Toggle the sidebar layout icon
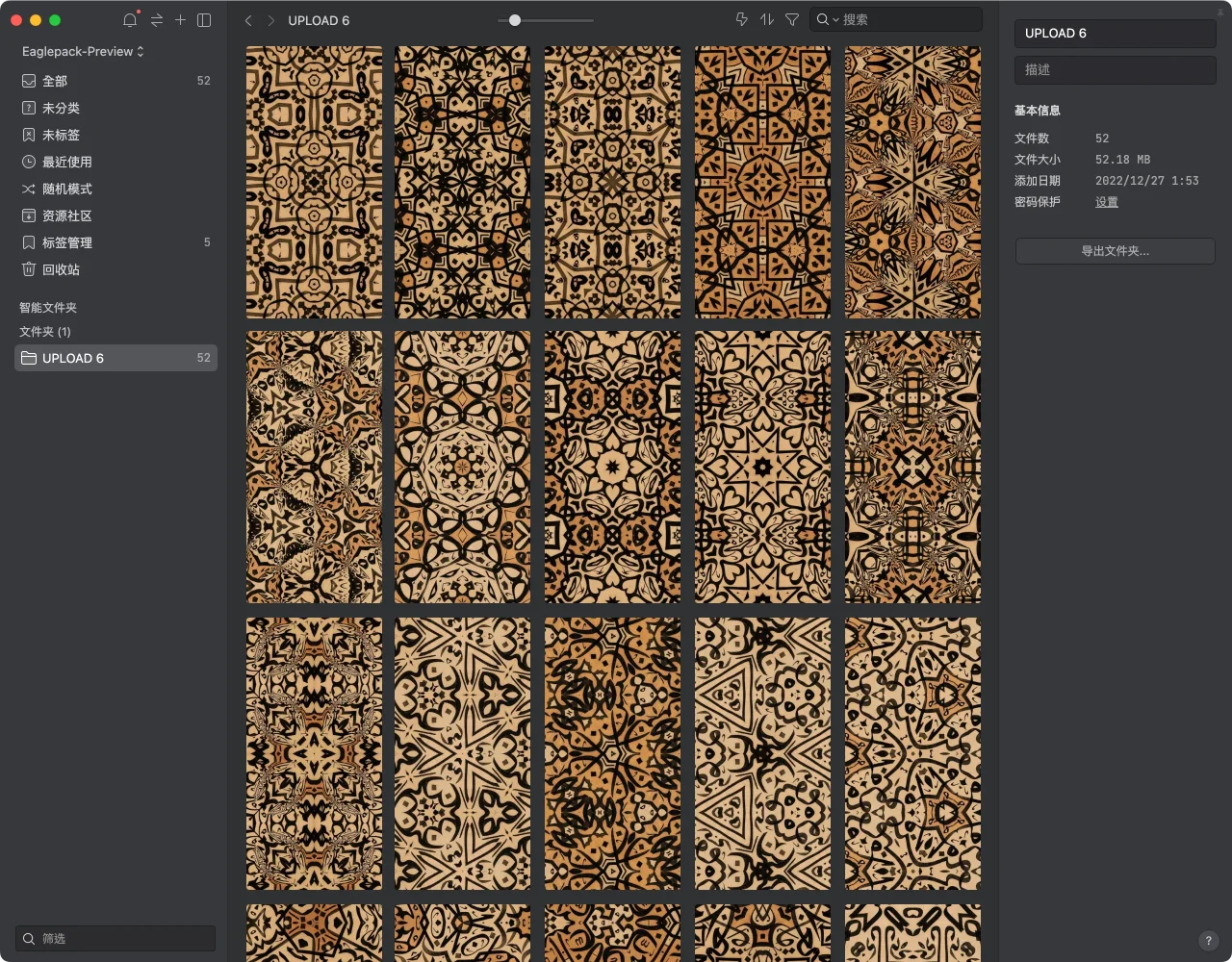This screenshot has width=1232, height=962. click(x=204, y=20)
